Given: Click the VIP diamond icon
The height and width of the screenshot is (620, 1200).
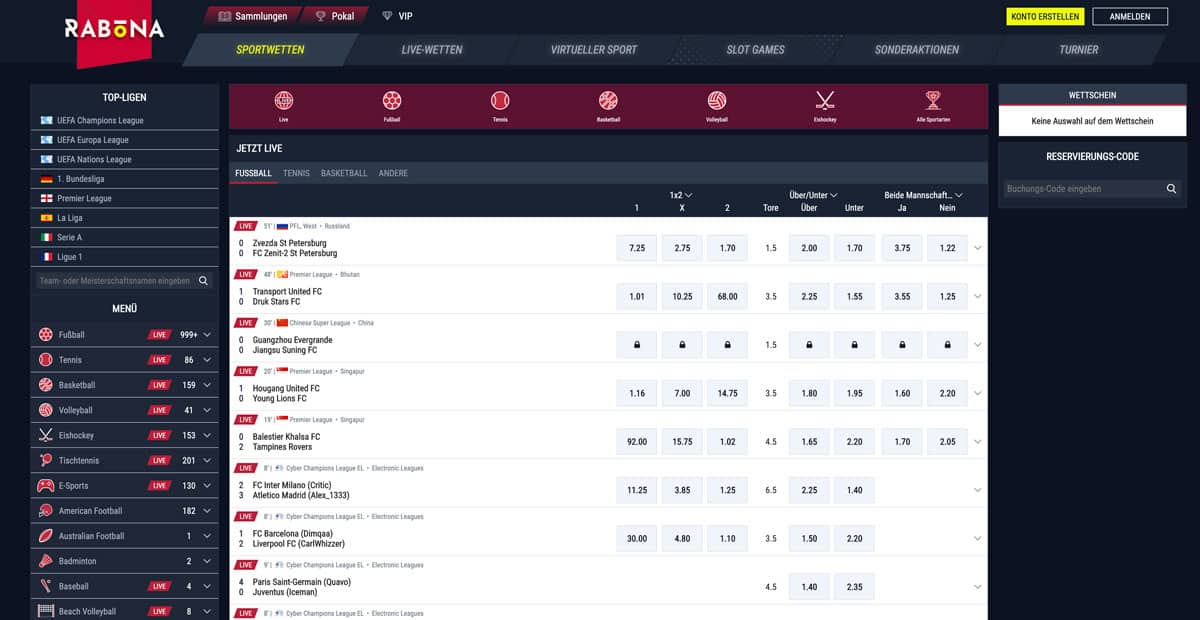Looking at the screenshot, I should (388, 16).
